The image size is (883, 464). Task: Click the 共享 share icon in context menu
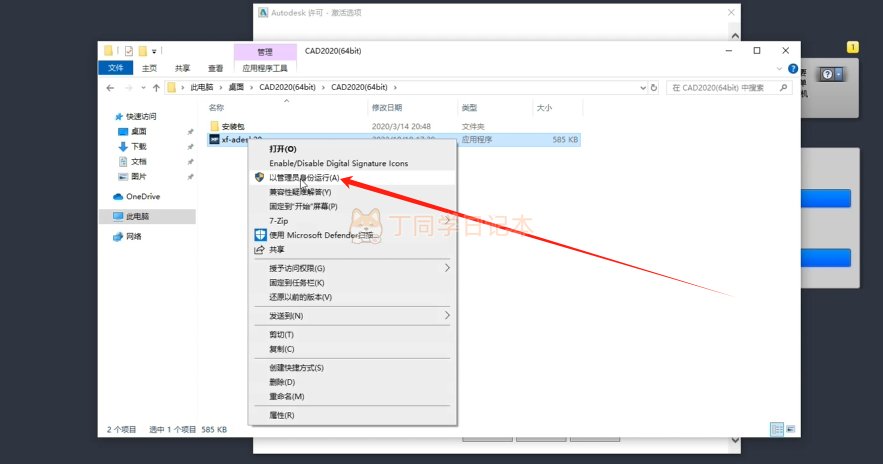pos(260,249)
